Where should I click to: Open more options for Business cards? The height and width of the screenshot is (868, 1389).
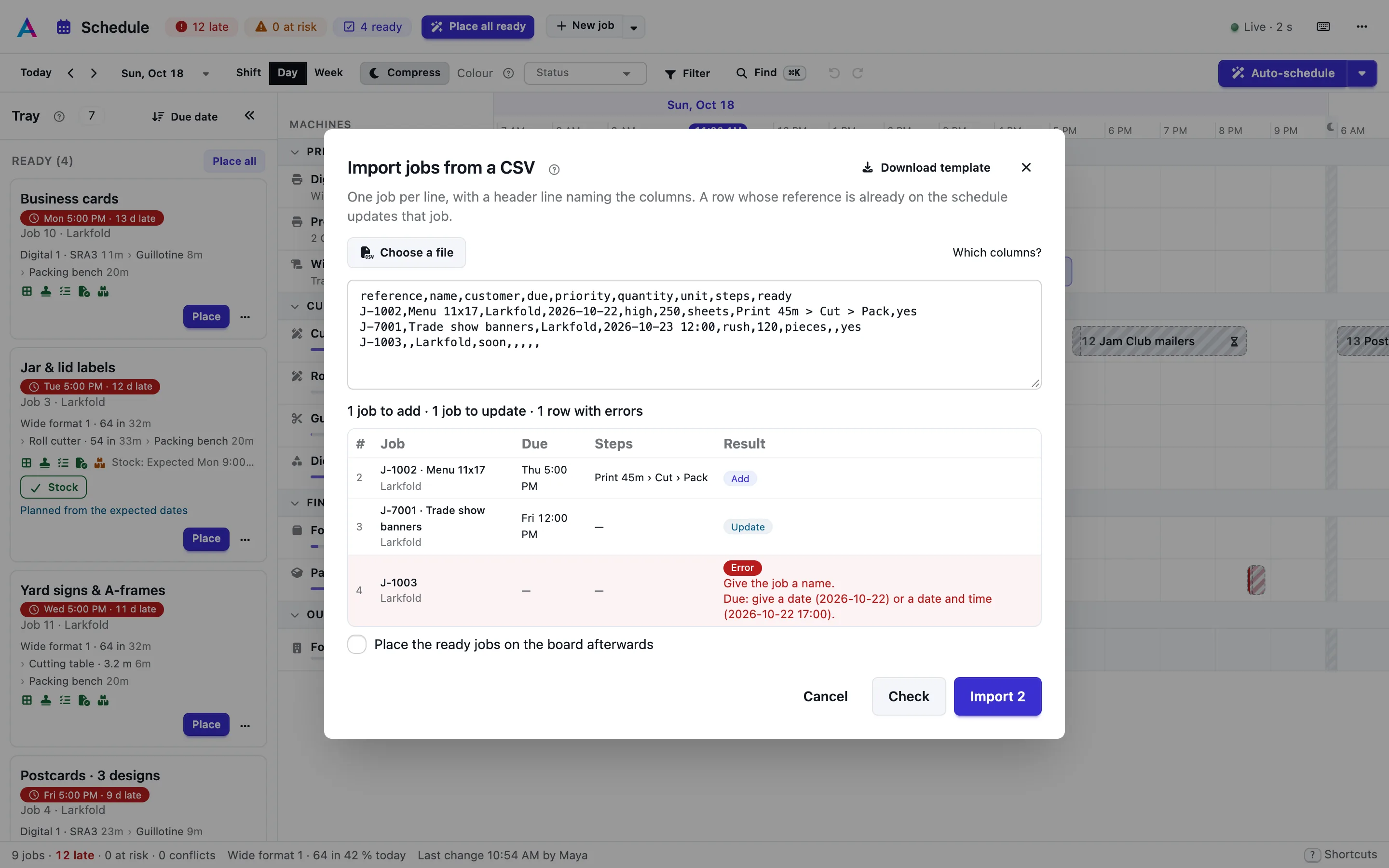click(245, 317)
